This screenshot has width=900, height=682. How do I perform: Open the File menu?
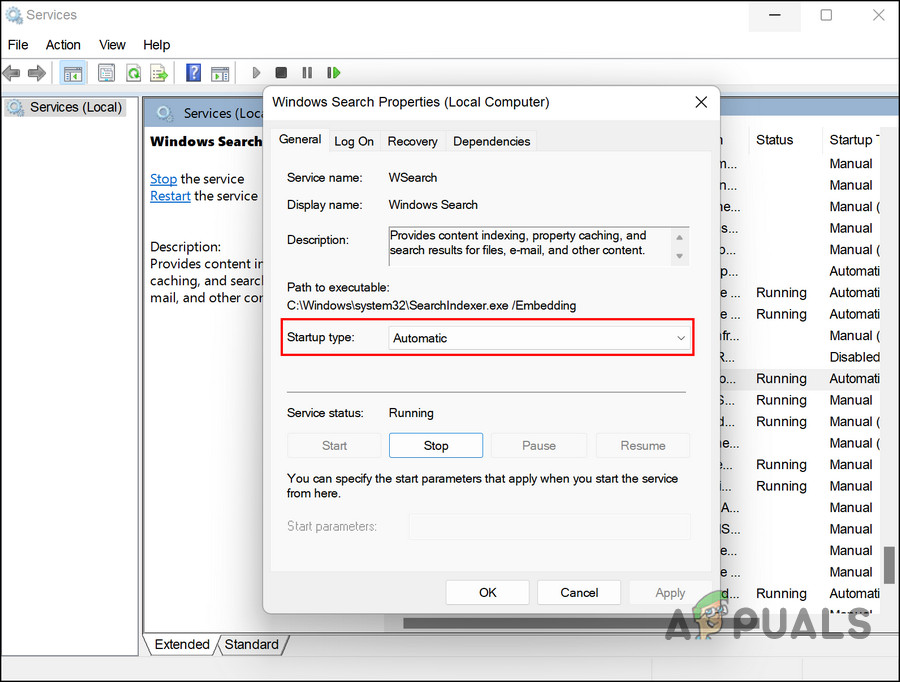(18, 45)
